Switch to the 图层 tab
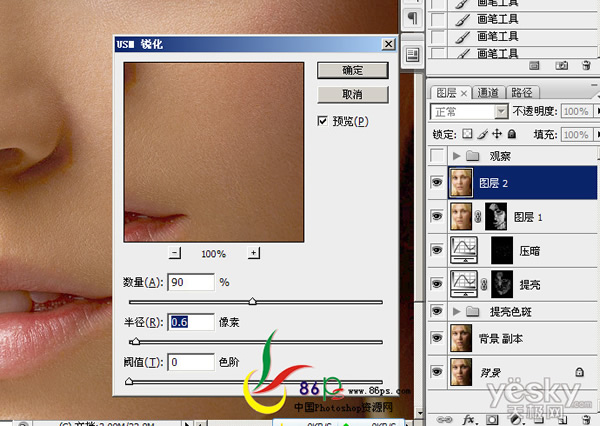This screenshot has width=600, height=426. tap(447, 93)
